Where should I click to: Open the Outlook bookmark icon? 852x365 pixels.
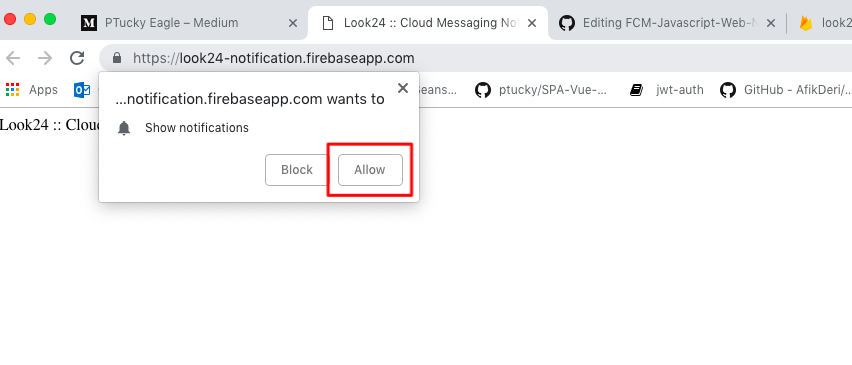pos(82,90)
